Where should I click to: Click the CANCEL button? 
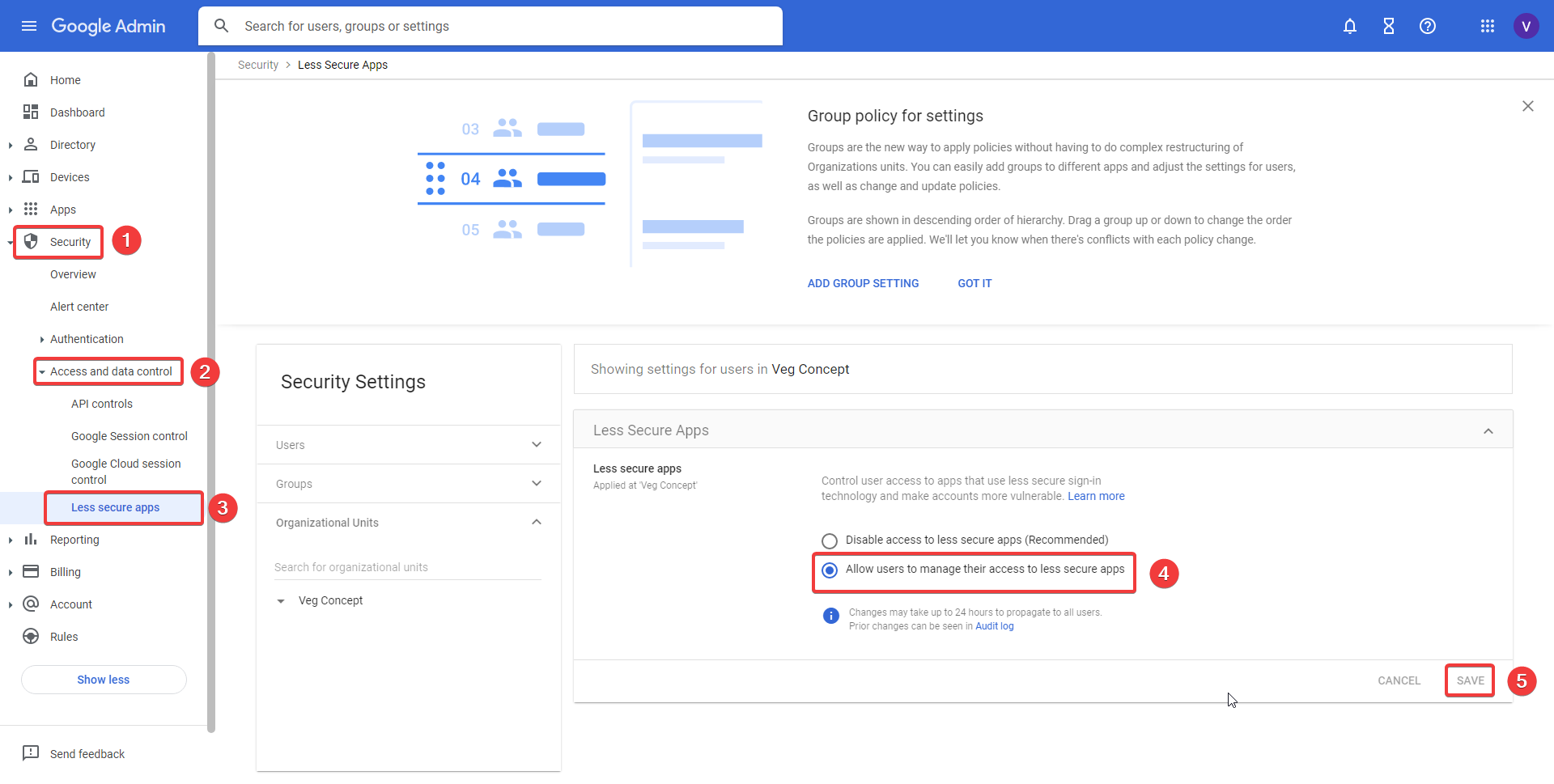point(1399,680)
